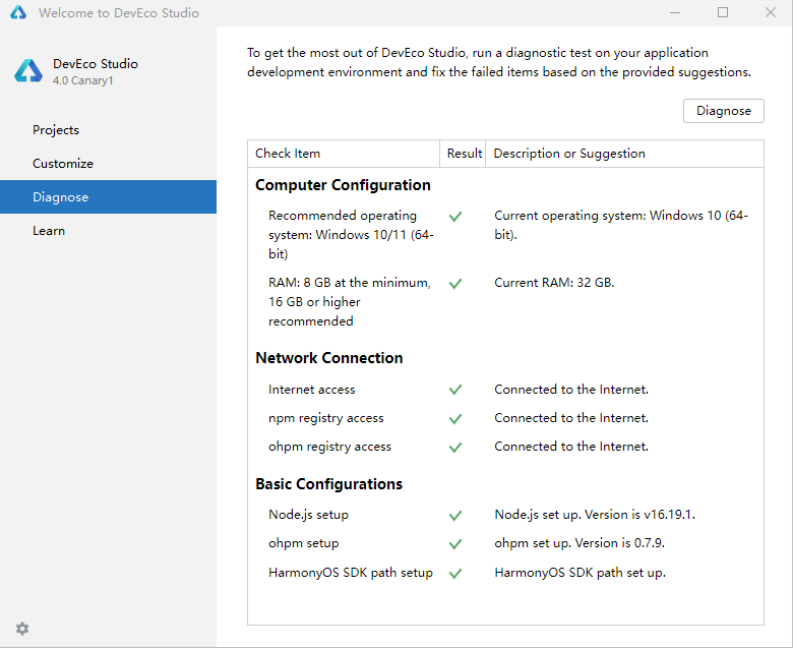Click 'RAM: 8 GB at the minimum' item
Viewport: 794px width, 649px height.
point(349,302)
